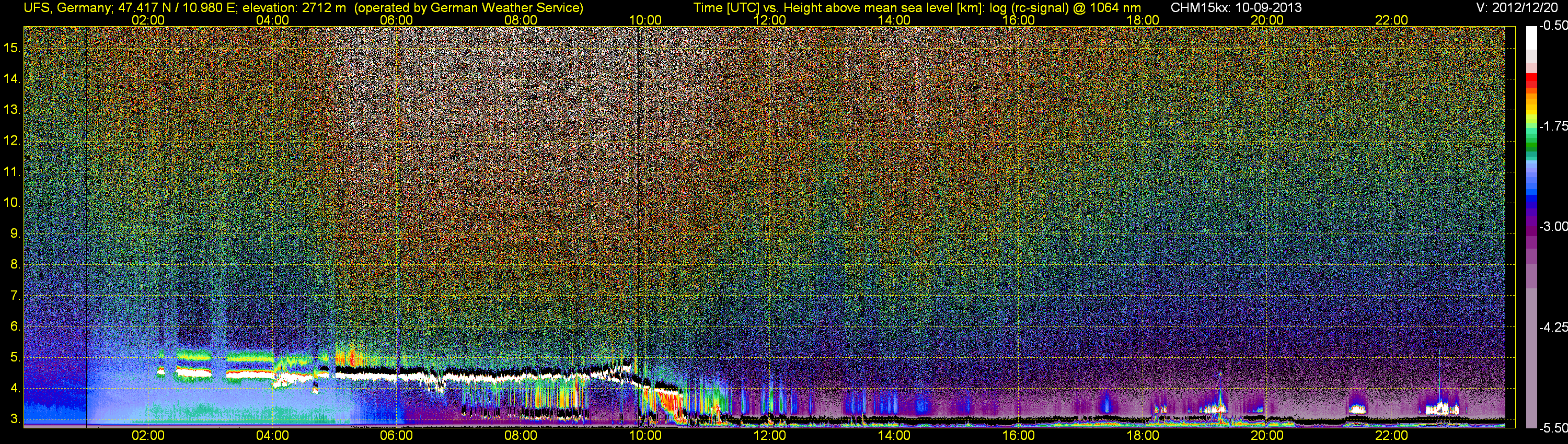Screen dimensions: 1568x444
Task: Pick the 5 km height axis label
Action: point(15,358)
